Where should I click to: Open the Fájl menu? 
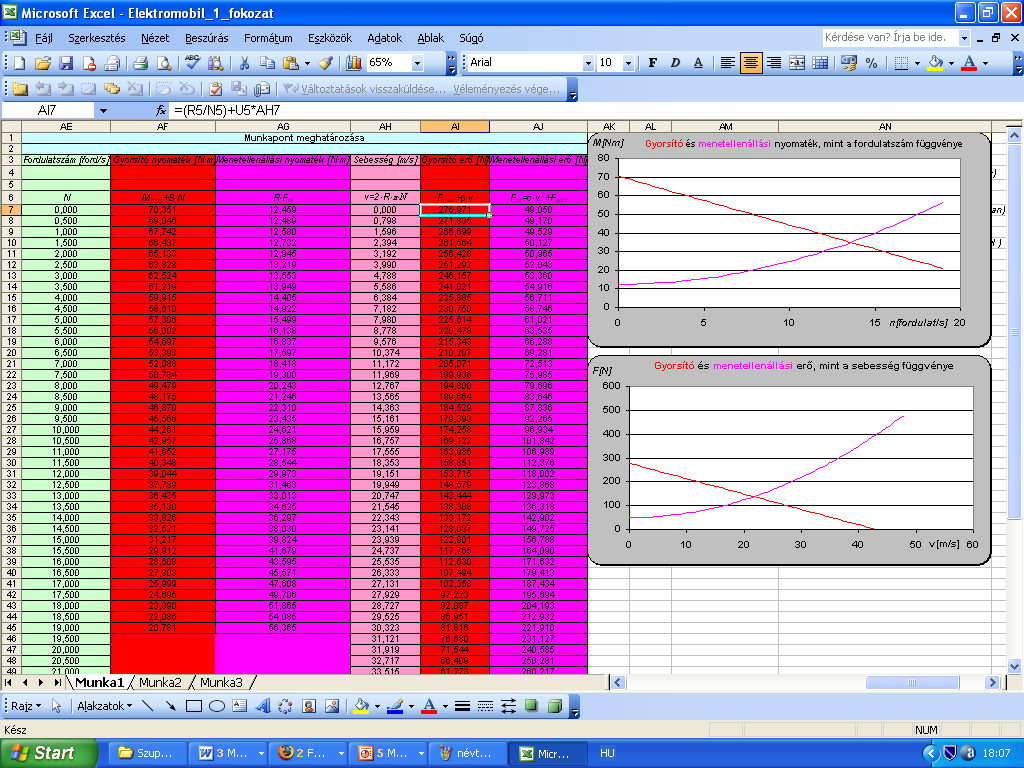click(x=44, y=38)
